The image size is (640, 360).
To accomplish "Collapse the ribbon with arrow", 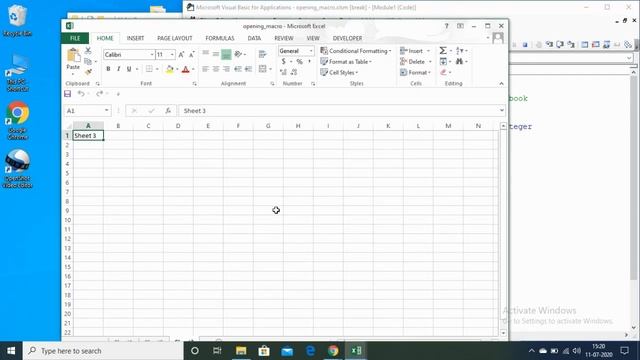I will pos(502,84).
